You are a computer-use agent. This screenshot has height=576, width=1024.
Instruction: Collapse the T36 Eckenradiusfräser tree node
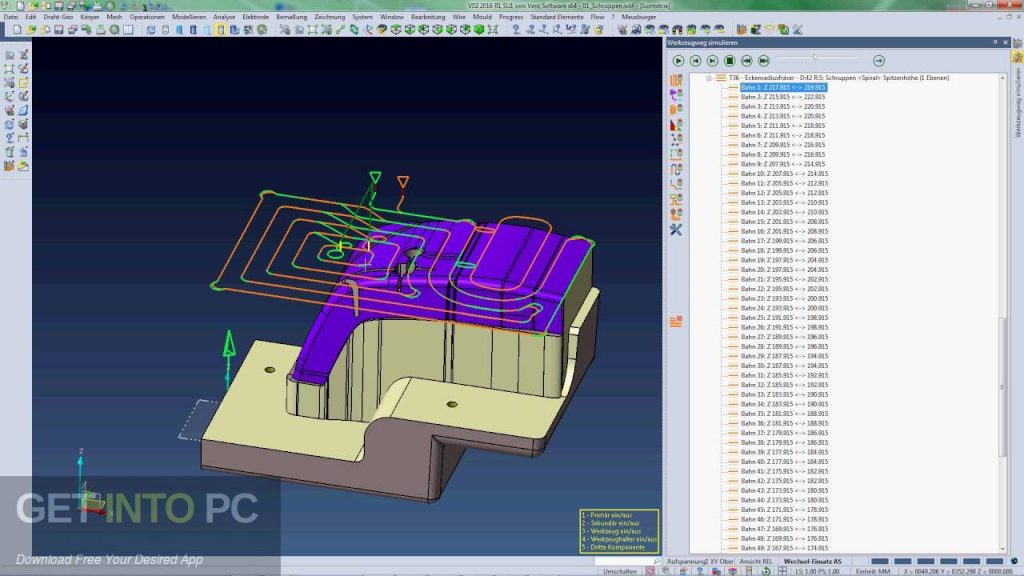(x=709, y=77)
